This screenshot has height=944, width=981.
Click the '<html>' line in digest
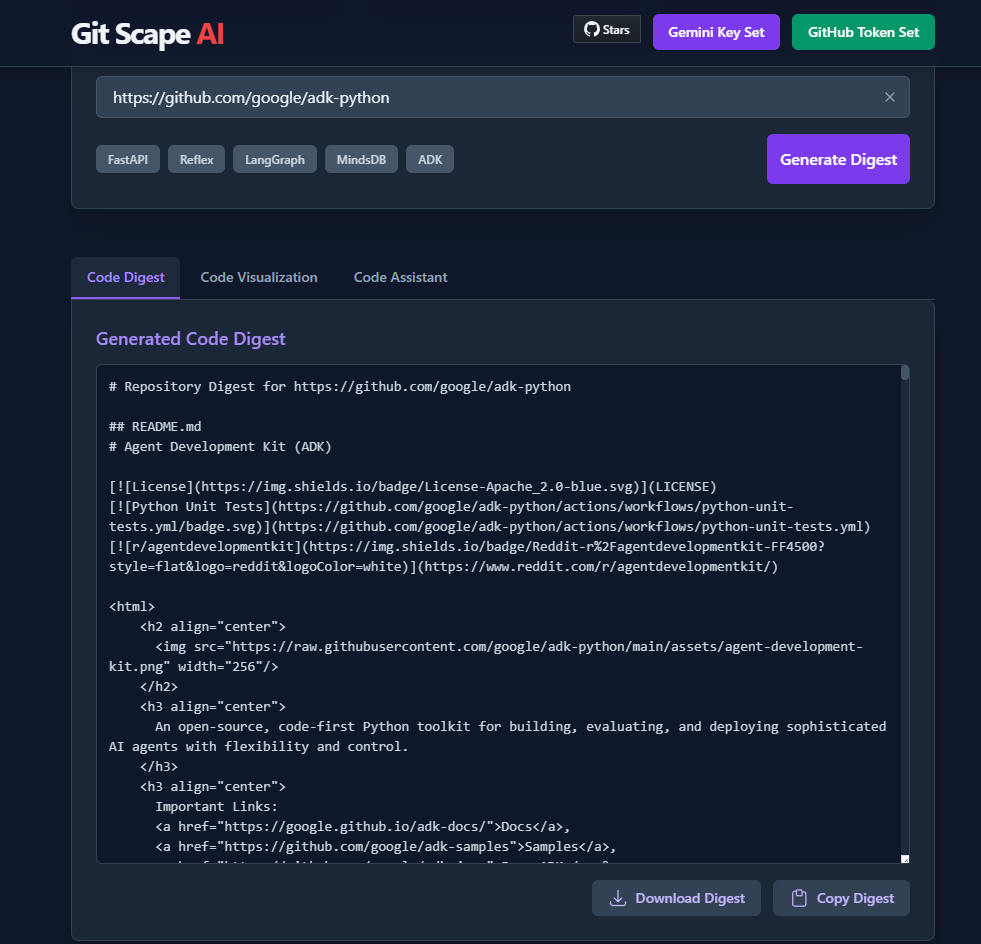tap(131, 606)
